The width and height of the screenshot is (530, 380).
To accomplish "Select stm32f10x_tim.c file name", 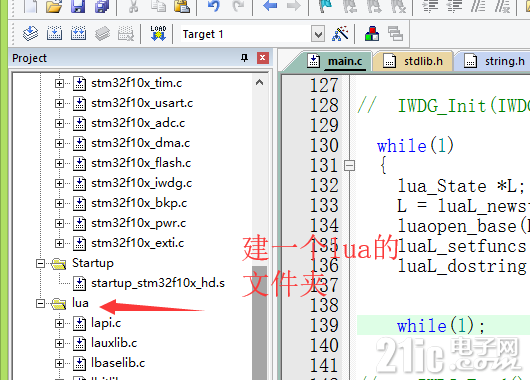I will pos(137,83).
